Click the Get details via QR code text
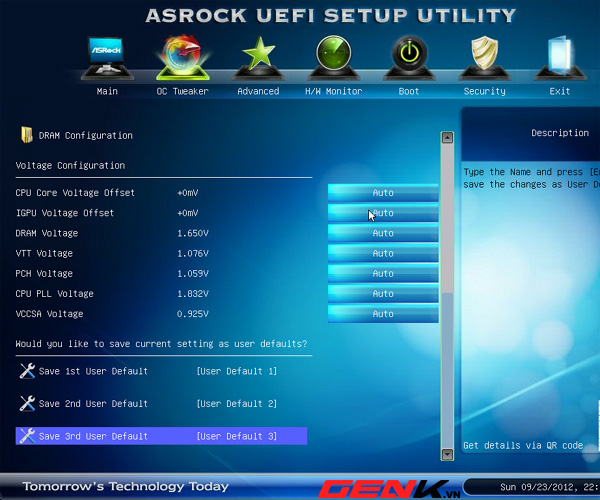Screen dimensions: 600x500 pyautogui.click(x=523, y=445)
